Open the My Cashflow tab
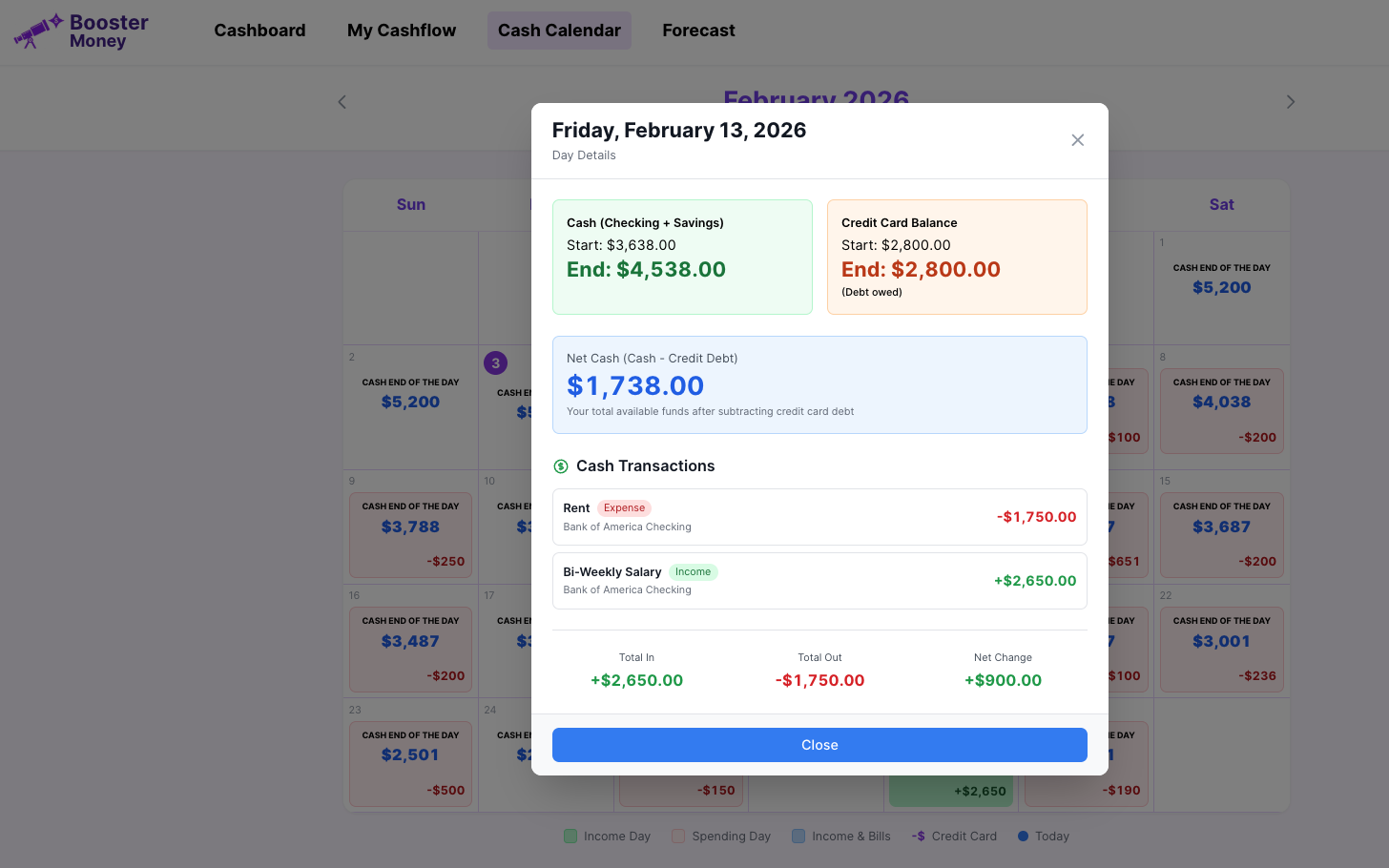 (x=401, y=31)
